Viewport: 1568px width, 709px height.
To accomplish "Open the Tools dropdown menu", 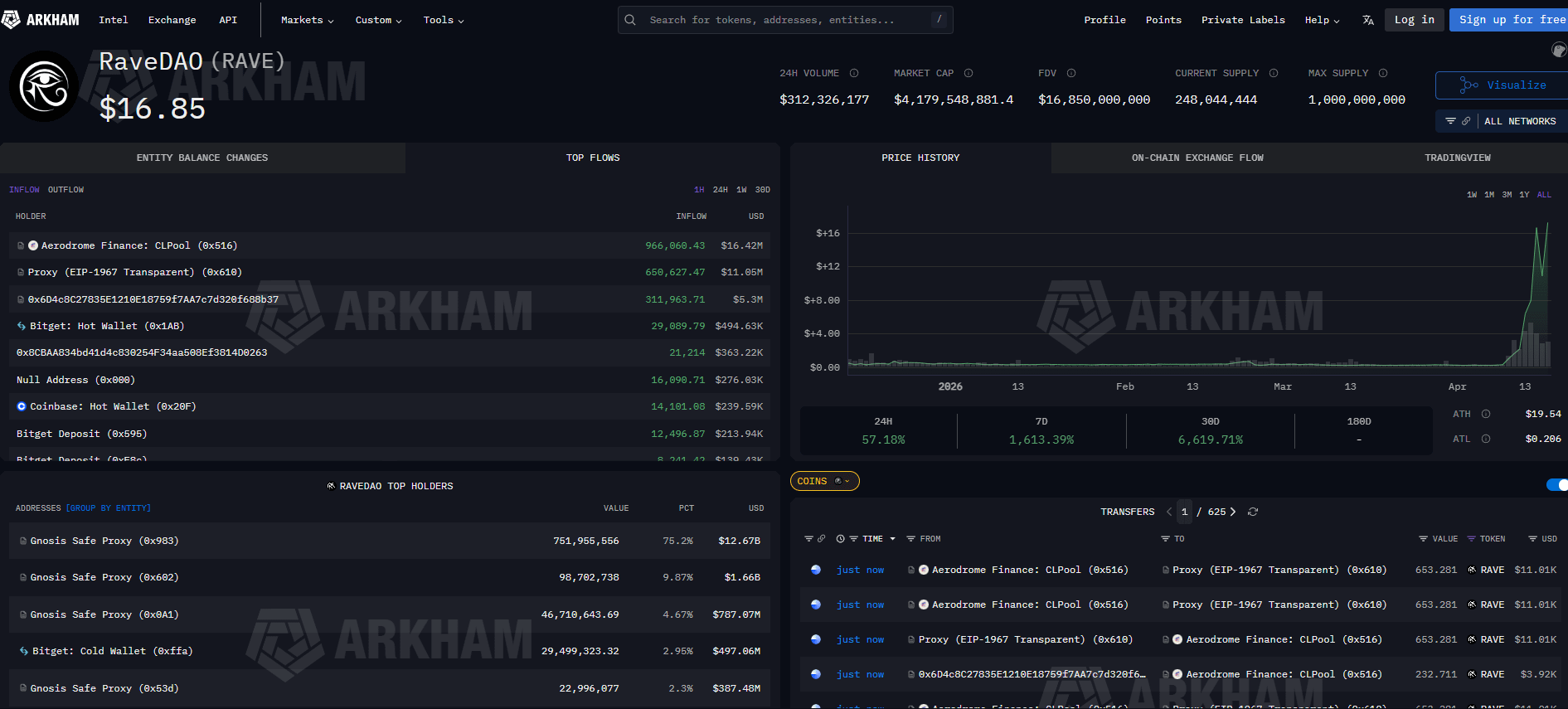I will tap(443, 20).
